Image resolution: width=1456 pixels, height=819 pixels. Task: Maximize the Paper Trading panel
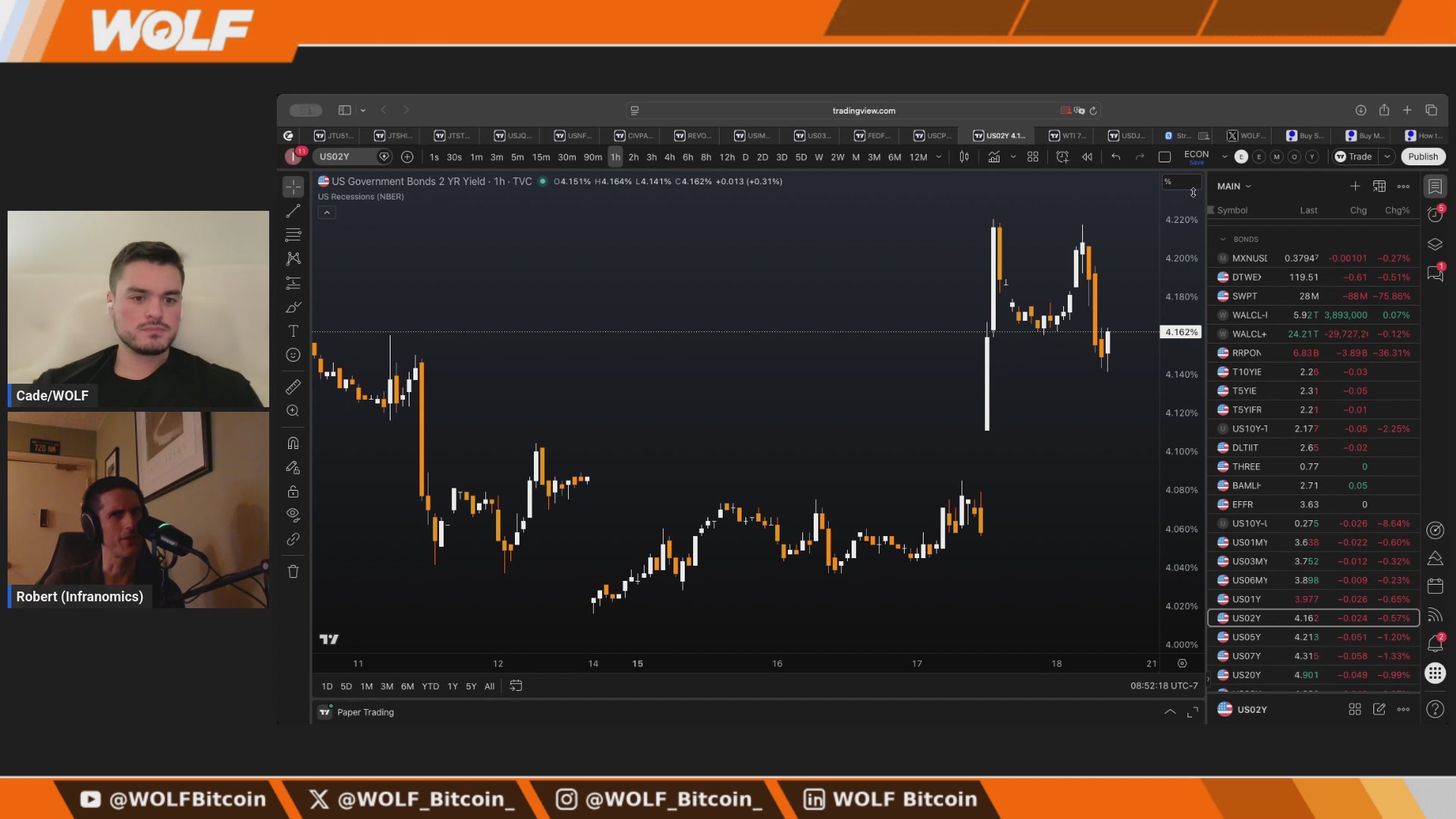coord(1193,712)
